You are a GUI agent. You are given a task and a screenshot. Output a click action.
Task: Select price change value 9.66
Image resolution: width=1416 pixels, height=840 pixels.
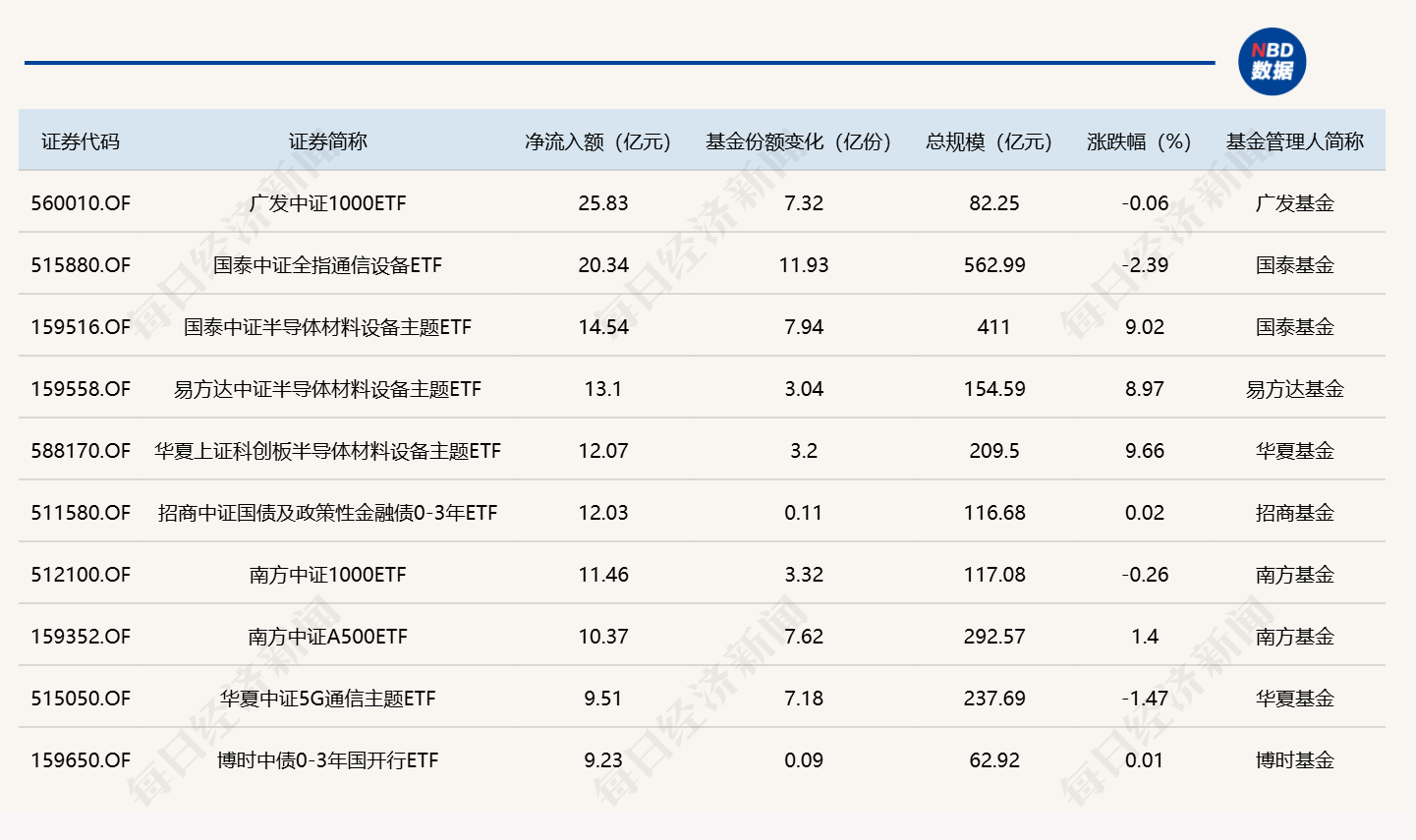pyautogui.click(x=1145, y=451)
